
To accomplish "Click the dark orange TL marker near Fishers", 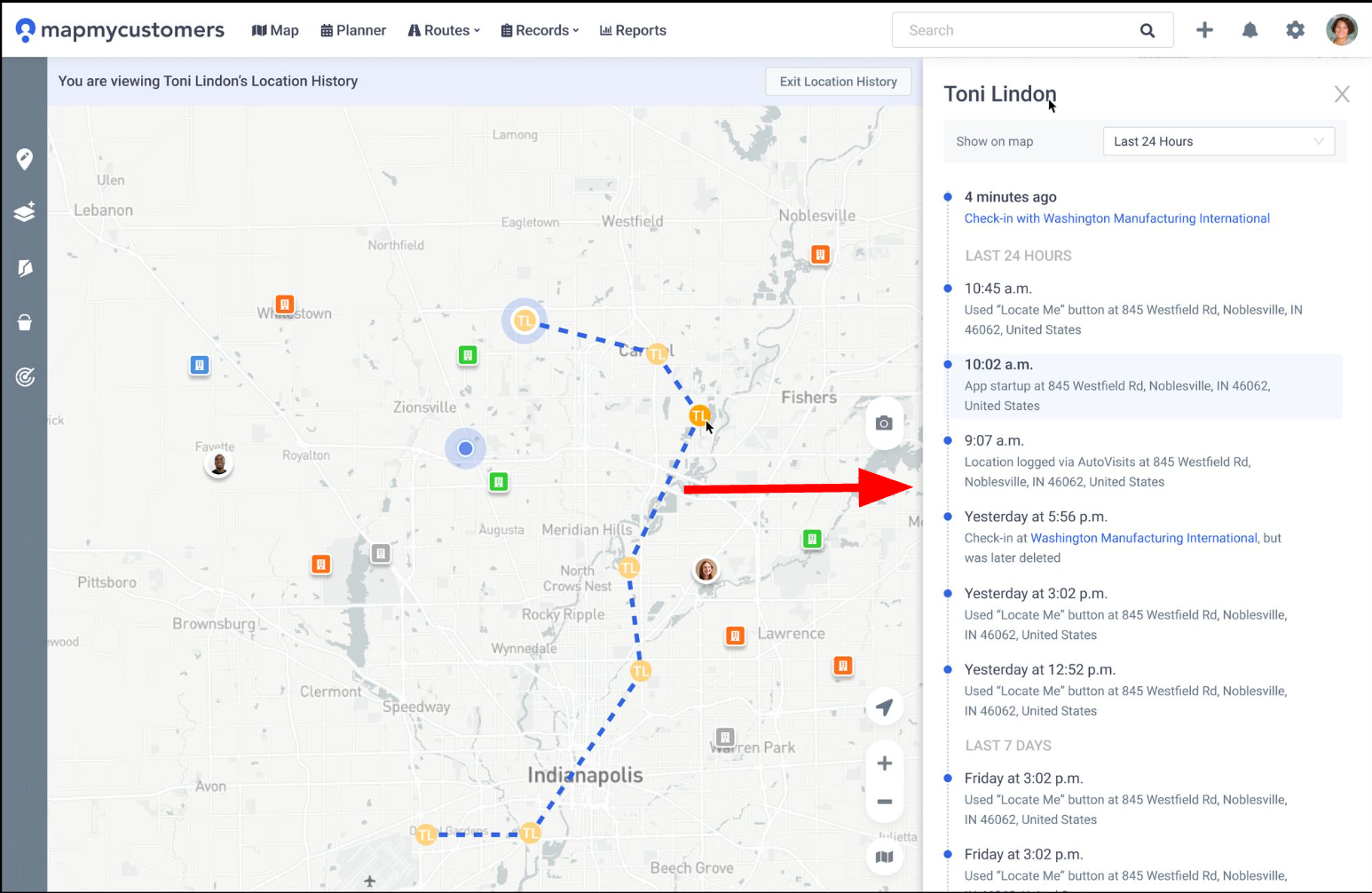I will coord(699,415).
